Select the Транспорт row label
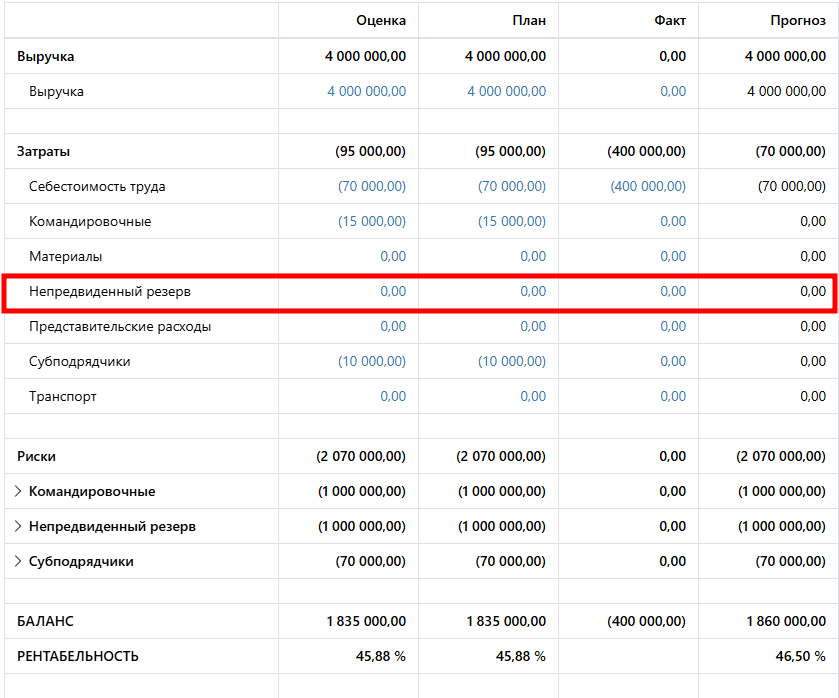The height and width of the screenshot is (698, 839). point(63,396)
